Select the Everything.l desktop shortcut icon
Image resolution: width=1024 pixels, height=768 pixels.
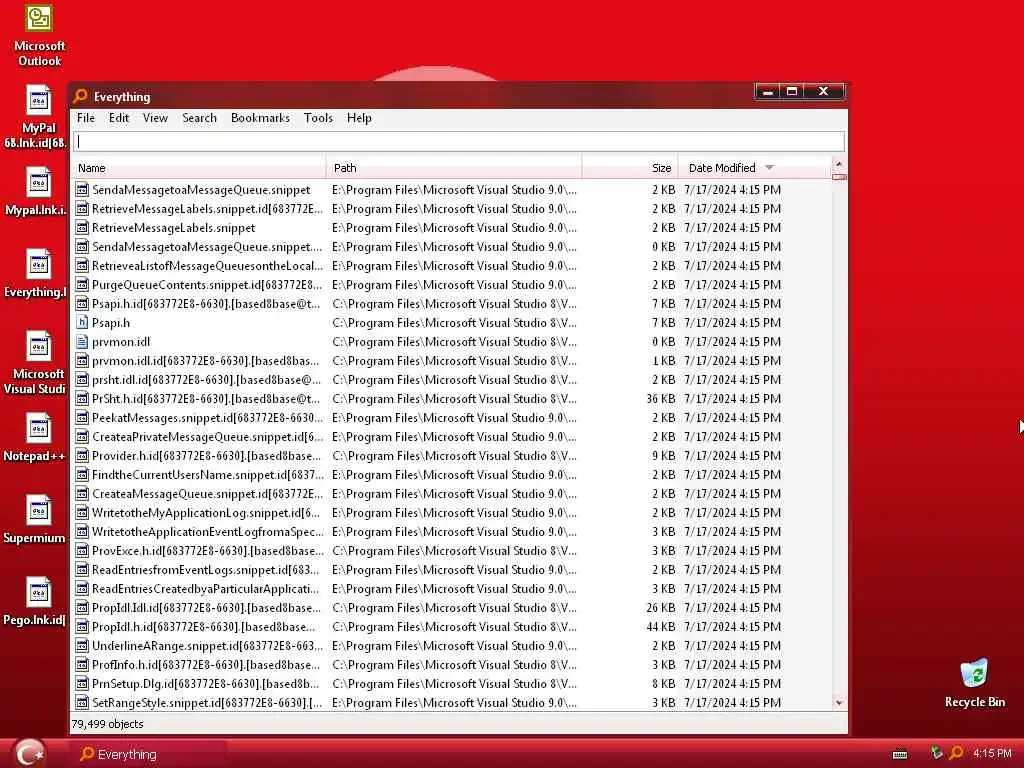37,274
